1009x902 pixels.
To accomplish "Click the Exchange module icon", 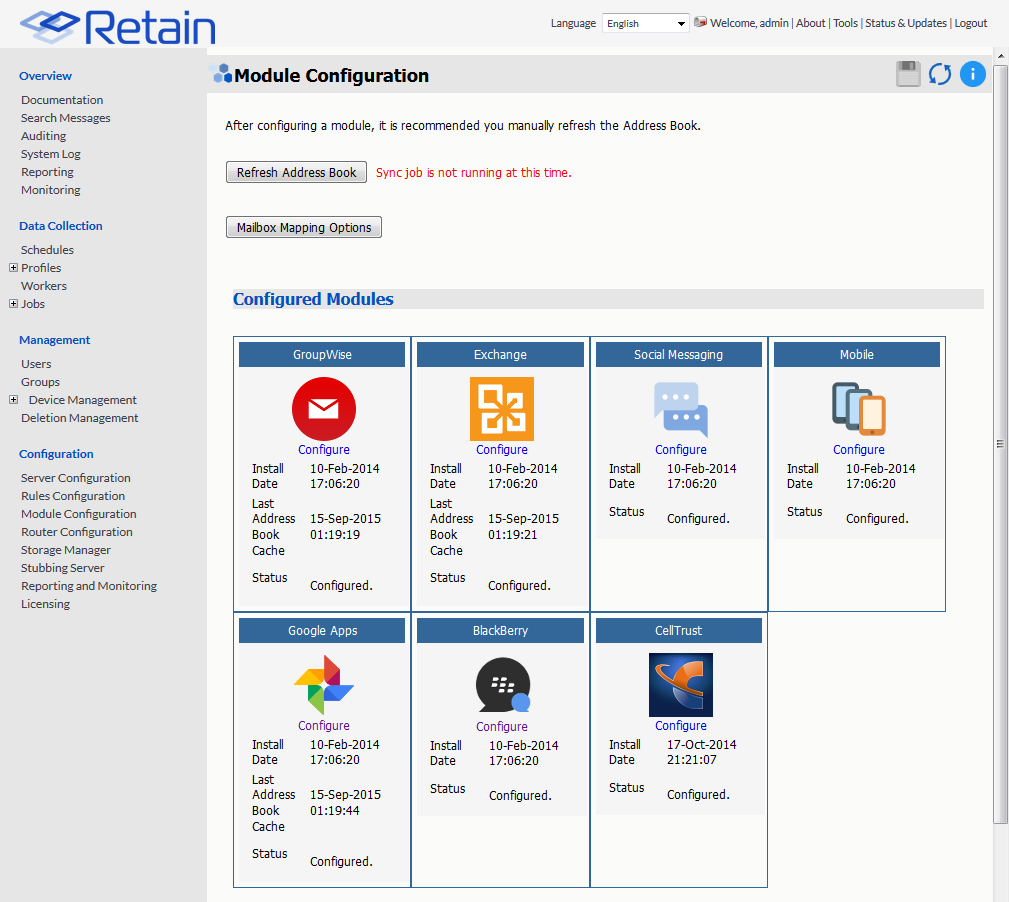I will pos(501,409).
